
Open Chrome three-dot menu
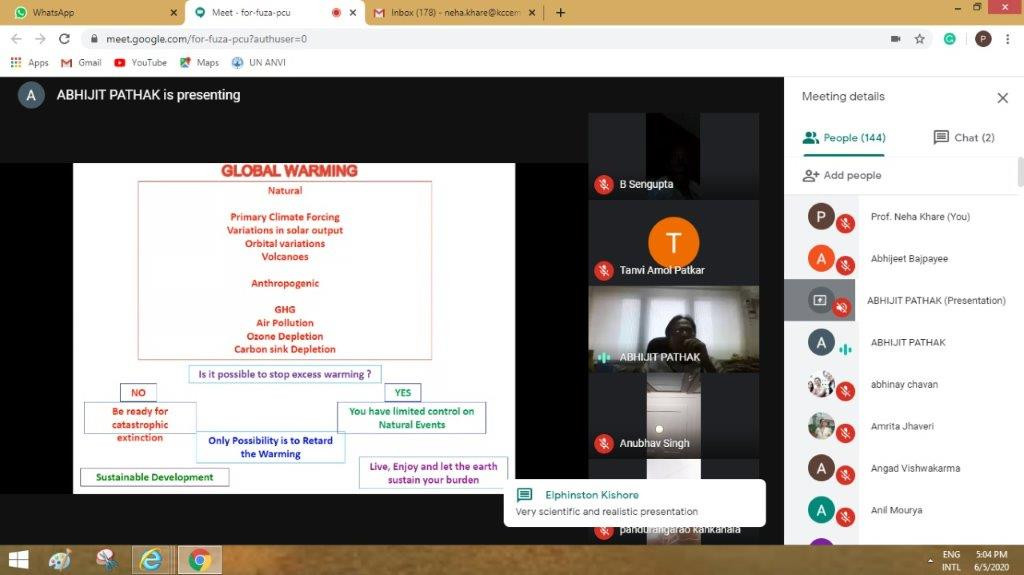[x=1009, y=39]
